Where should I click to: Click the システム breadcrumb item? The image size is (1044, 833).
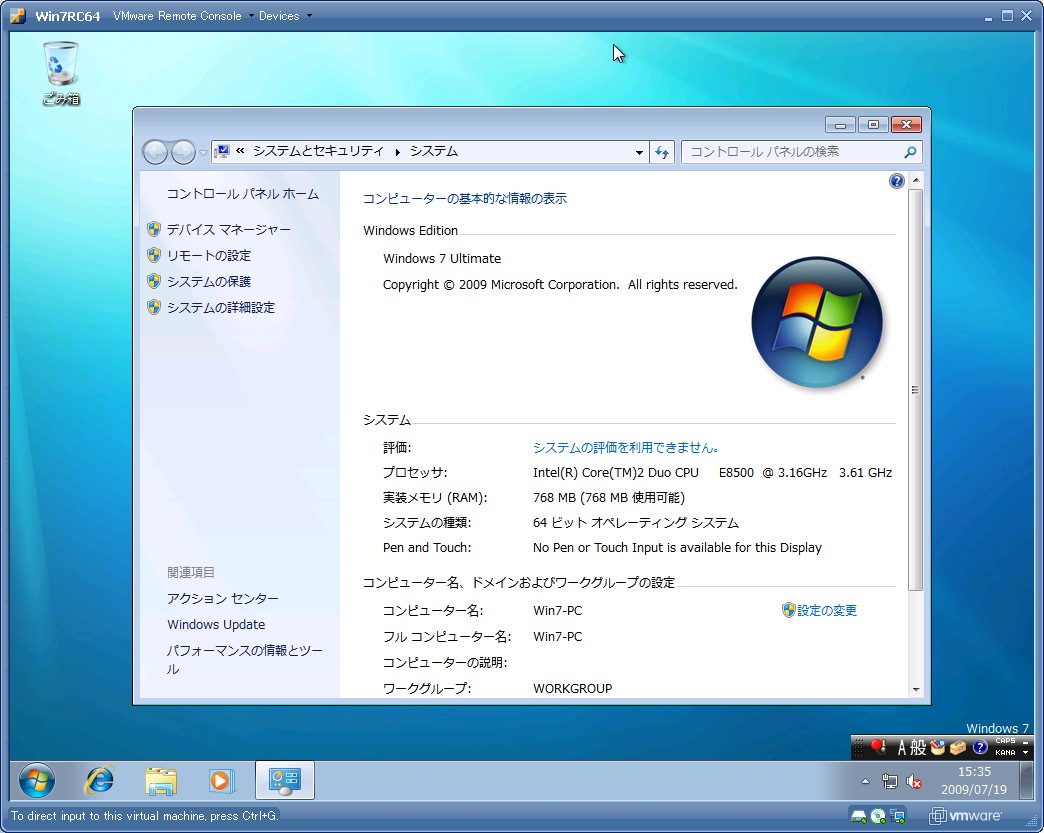pyautogui.click(x=433, y=151)
